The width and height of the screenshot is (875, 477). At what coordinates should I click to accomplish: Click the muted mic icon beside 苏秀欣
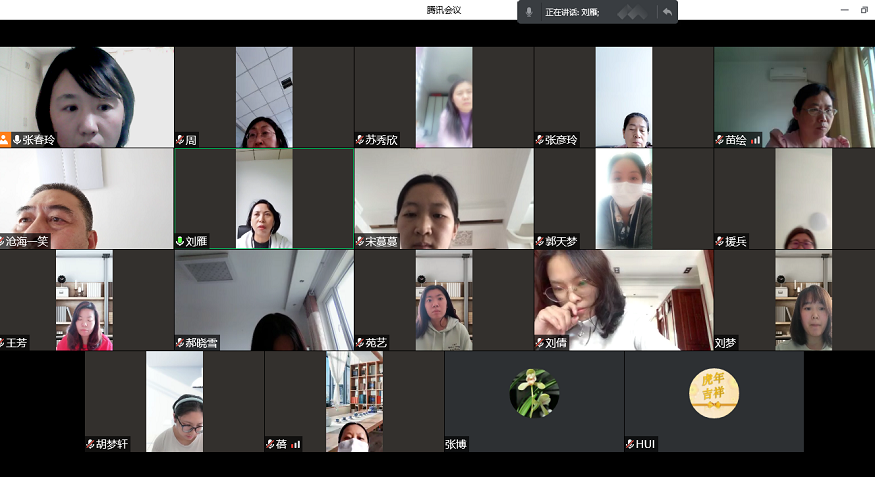360,140
